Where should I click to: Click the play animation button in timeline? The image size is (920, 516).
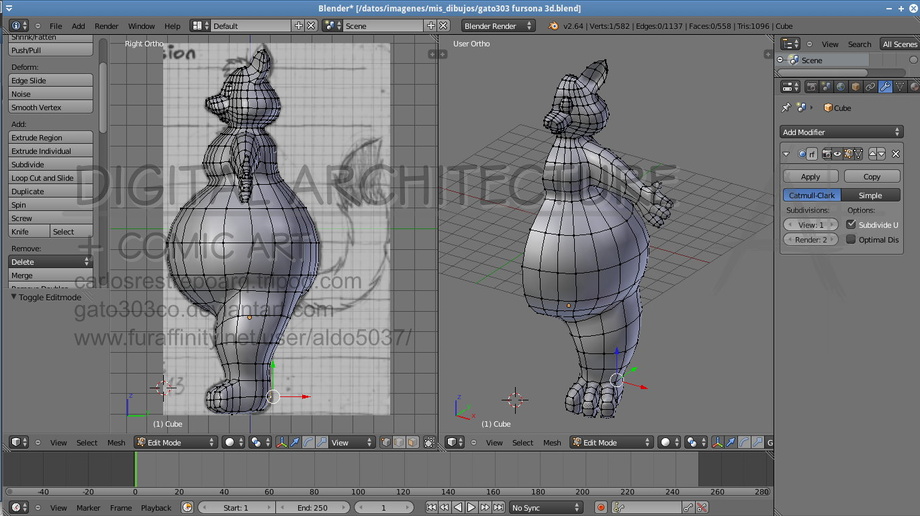click(x=471, y=508)
